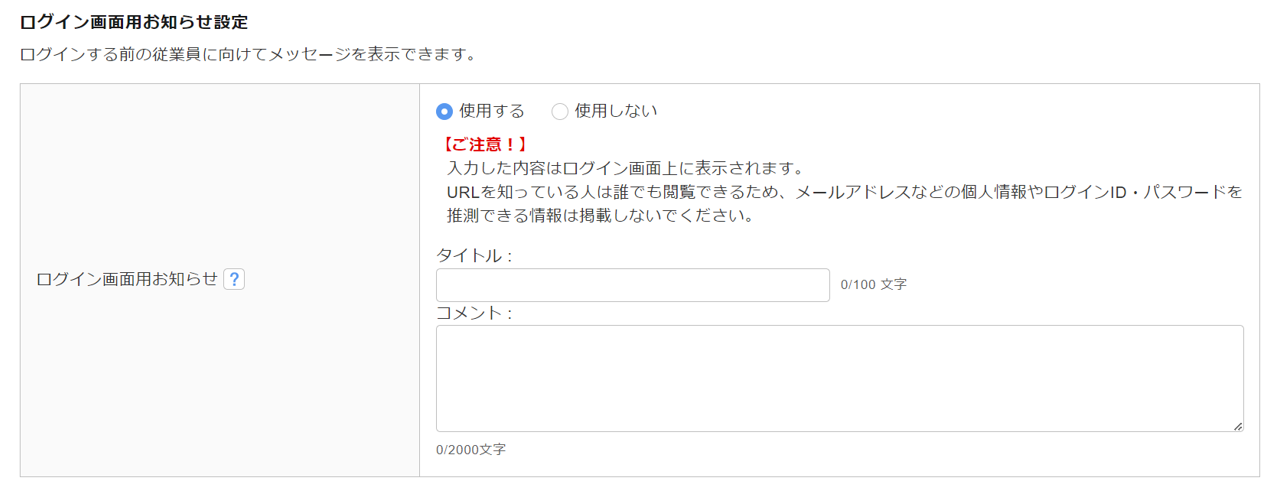Focus the タイトル input field

click(x=632, y=285)
